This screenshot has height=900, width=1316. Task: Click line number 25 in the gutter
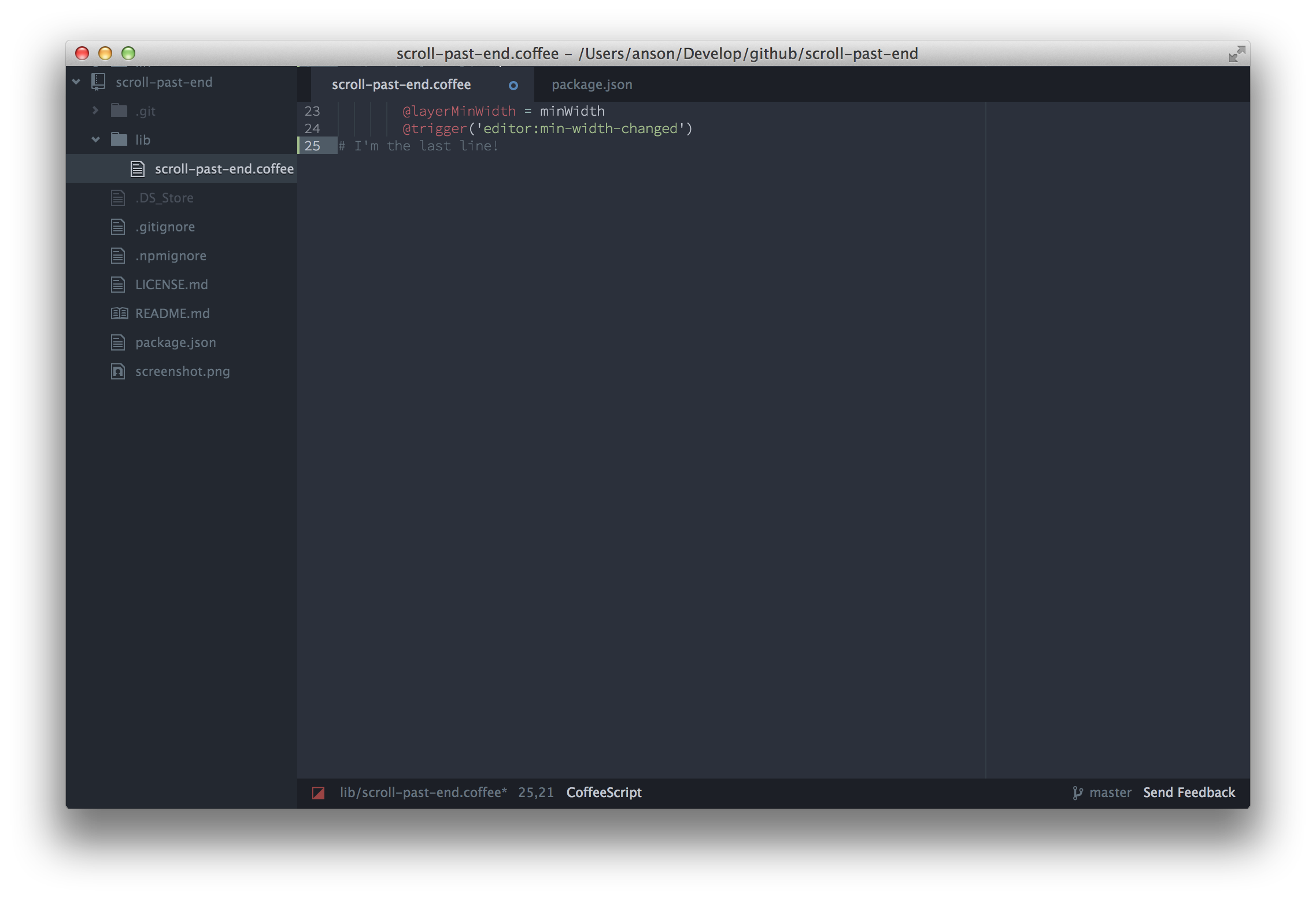pos(312,145)
